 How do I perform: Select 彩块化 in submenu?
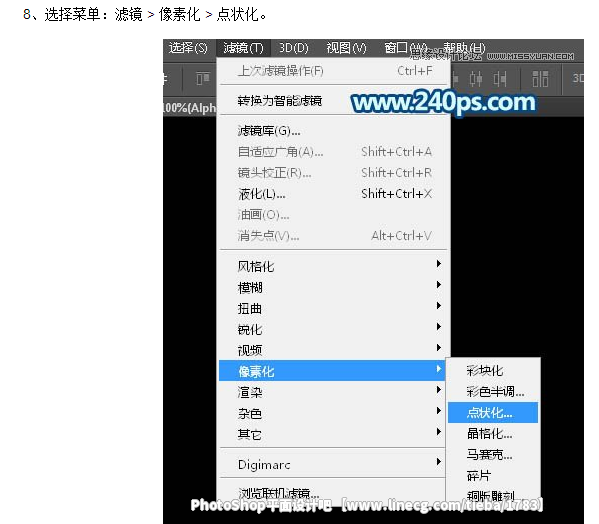(493, 370)
